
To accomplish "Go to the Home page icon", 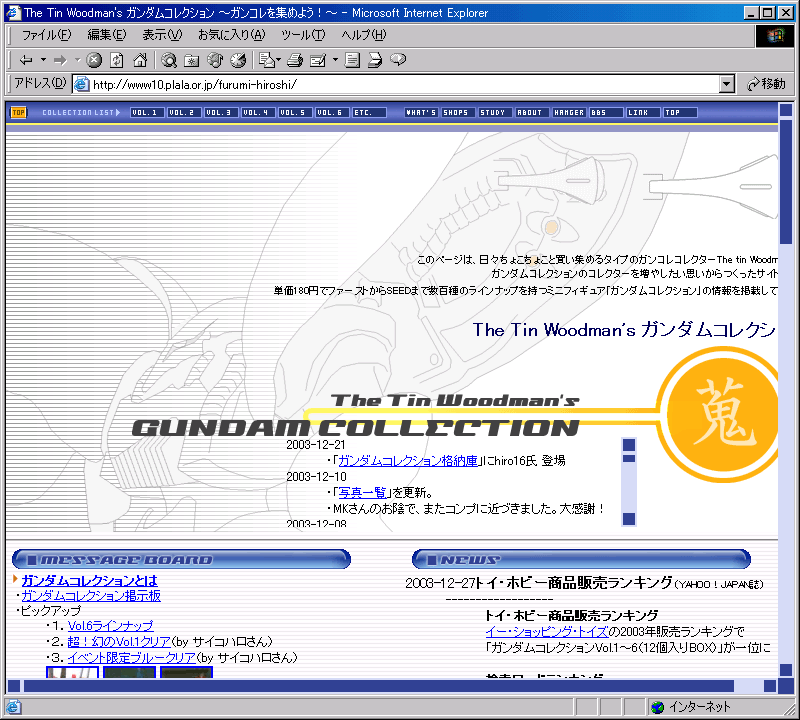I will pos(140,60).
